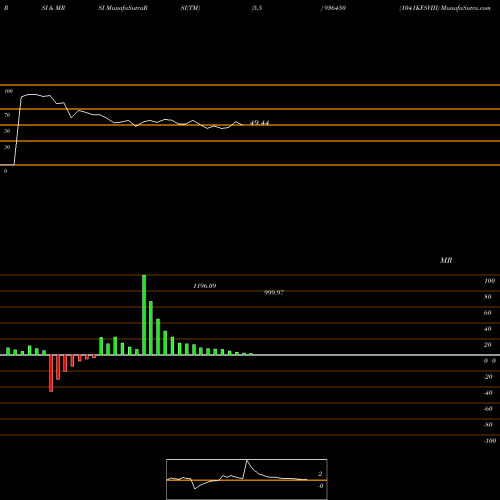The image size is (500, 500).
Task: Click the MR axis label -100
Action: (x=490, y=440)
